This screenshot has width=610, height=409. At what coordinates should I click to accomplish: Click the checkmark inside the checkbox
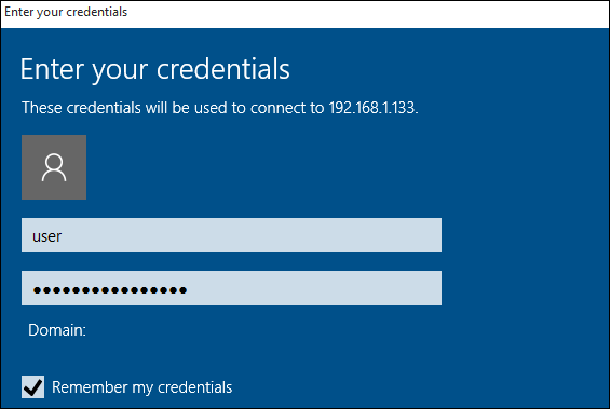pyautogui.click(x=33, y=386)
